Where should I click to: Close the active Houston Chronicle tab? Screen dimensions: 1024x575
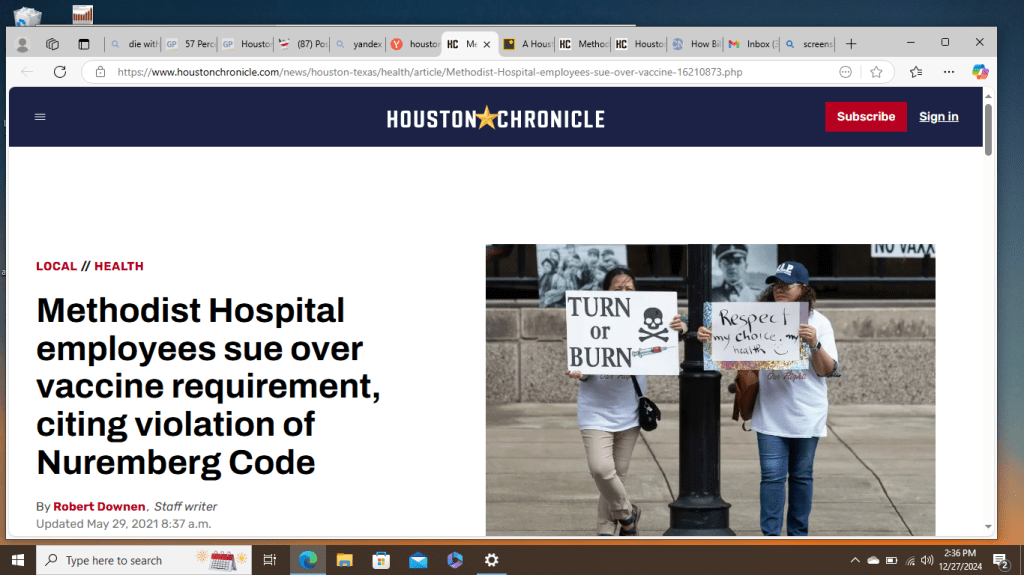487,44
